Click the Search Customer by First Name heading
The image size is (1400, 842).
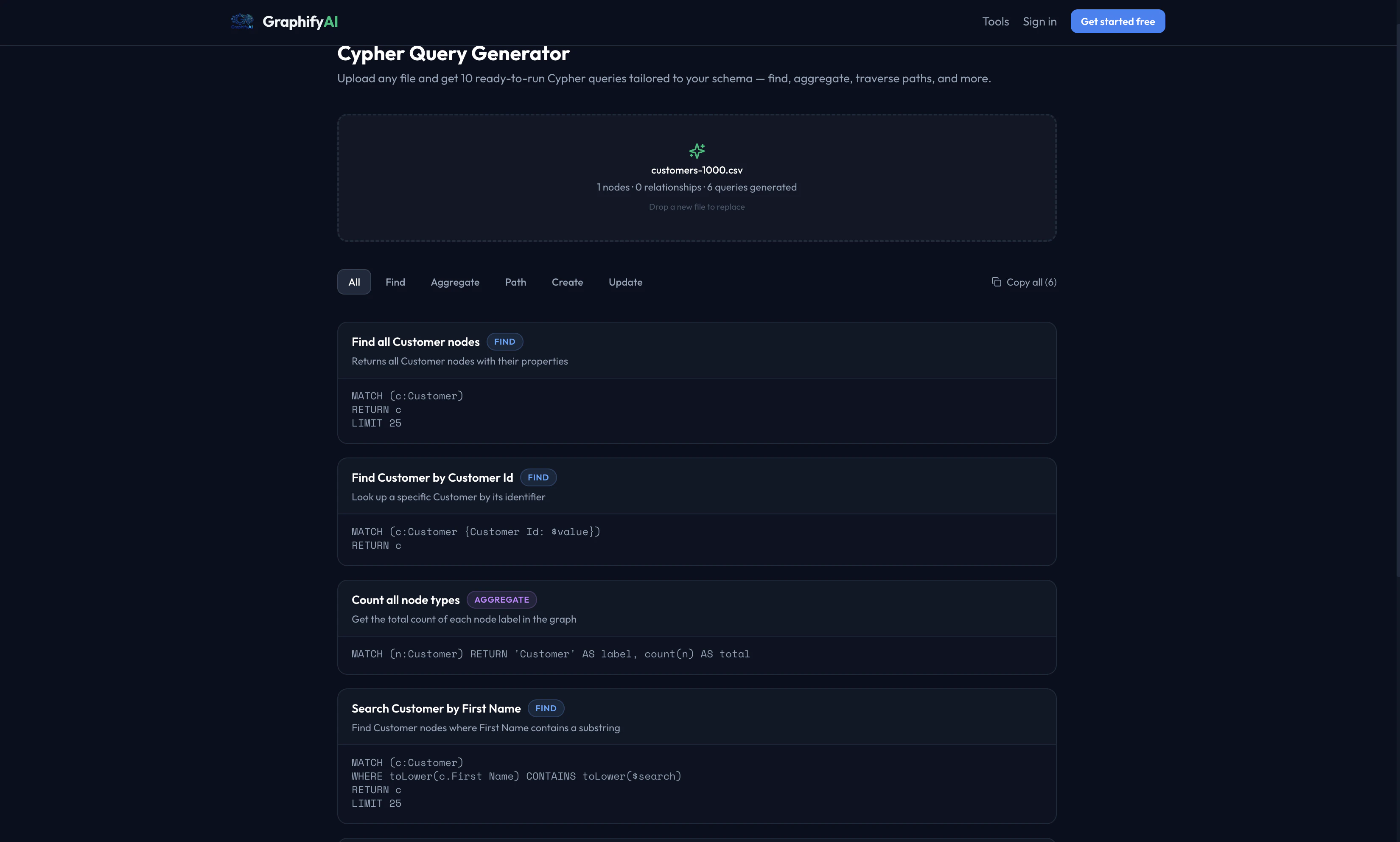coord(435,709)
